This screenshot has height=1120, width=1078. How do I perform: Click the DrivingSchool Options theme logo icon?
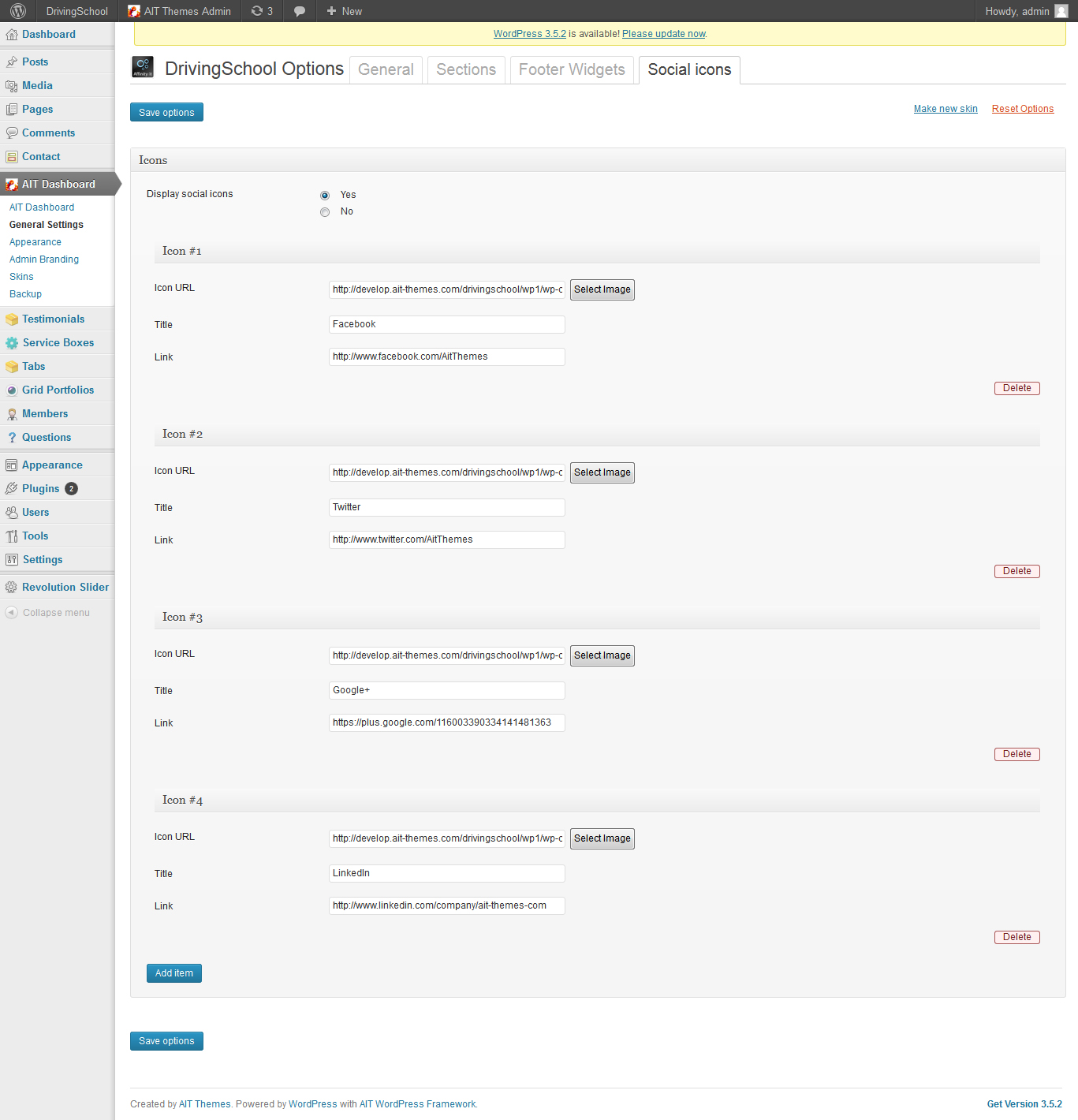(x=143, y=67)
